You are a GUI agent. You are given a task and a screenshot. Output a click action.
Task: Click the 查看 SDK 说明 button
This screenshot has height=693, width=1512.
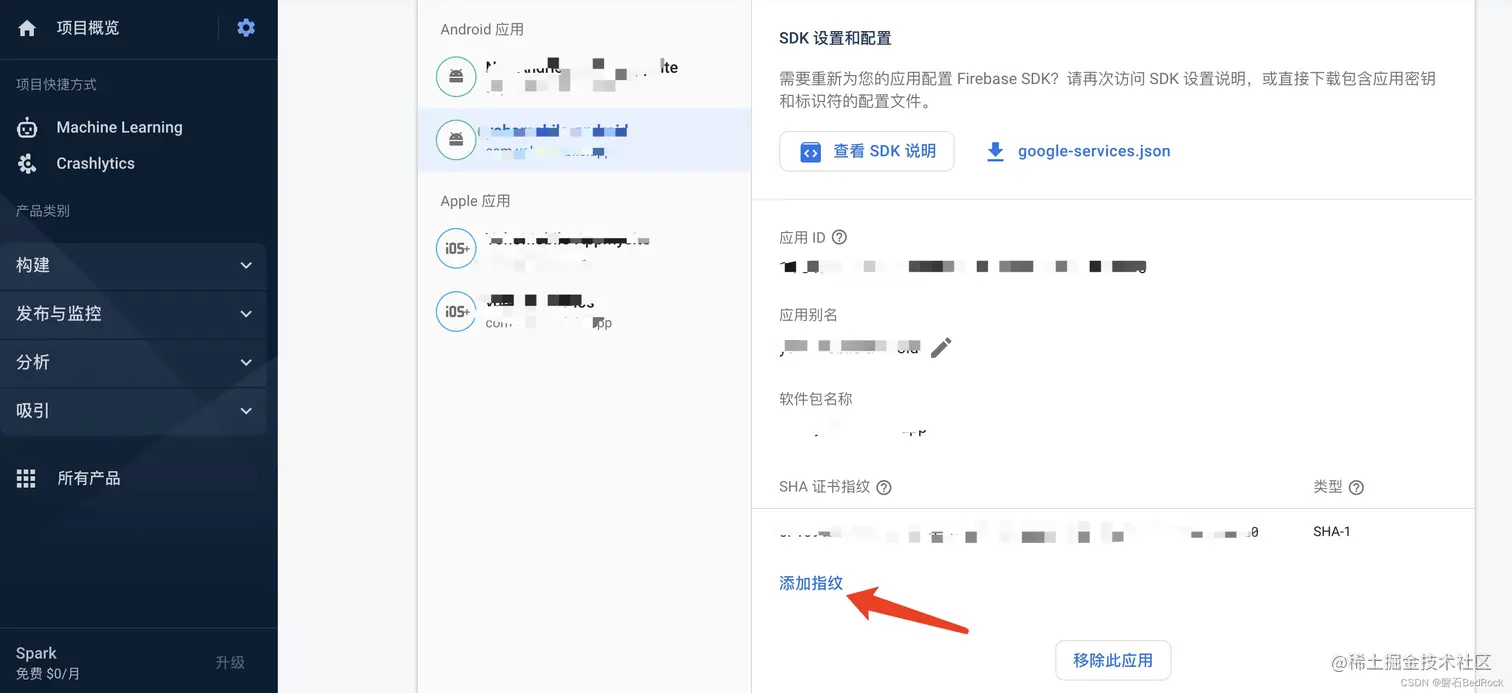(x=866, y=151)
